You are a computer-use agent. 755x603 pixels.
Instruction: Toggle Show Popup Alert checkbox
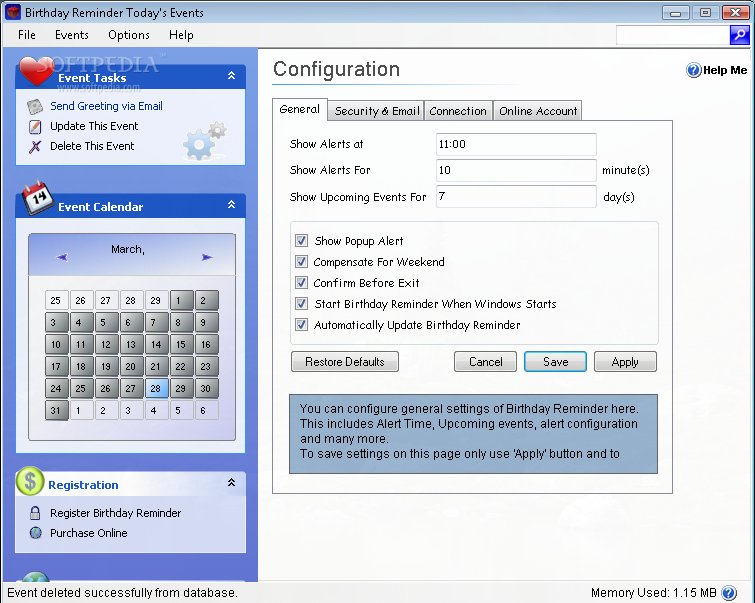[301, 240]
